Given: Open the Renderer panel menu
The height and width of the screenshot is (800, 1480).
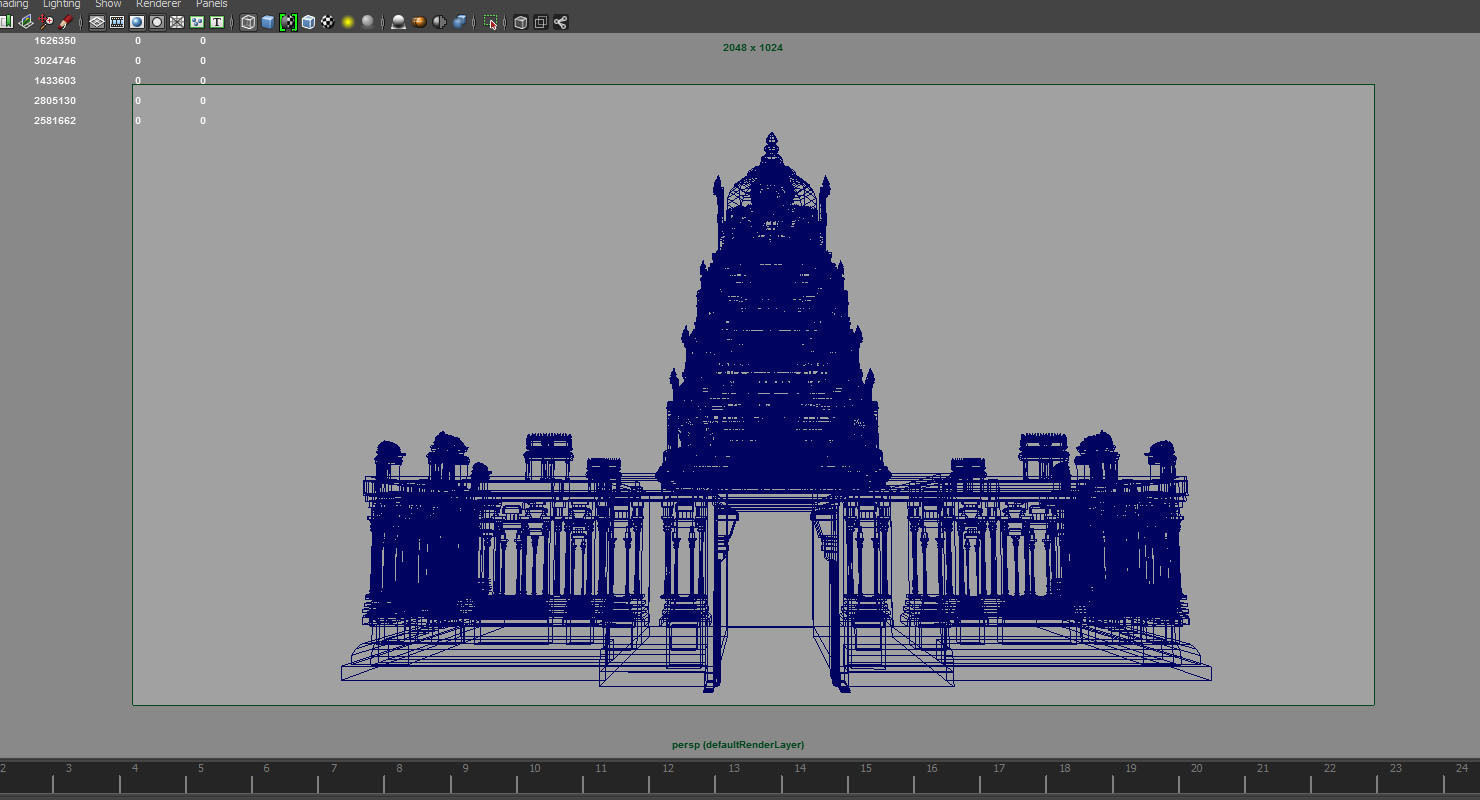Looking at the screenshot, I should [158, 4].
